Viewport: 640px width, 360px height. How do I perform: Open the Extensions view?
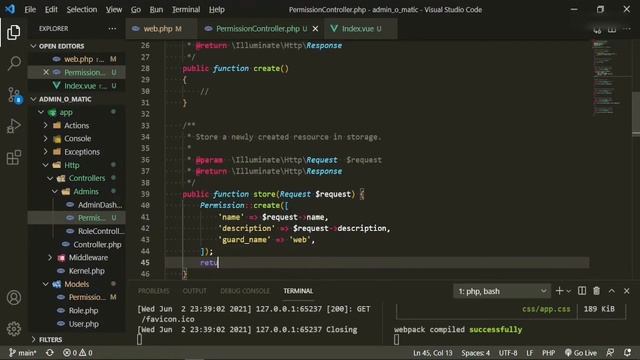13,157
